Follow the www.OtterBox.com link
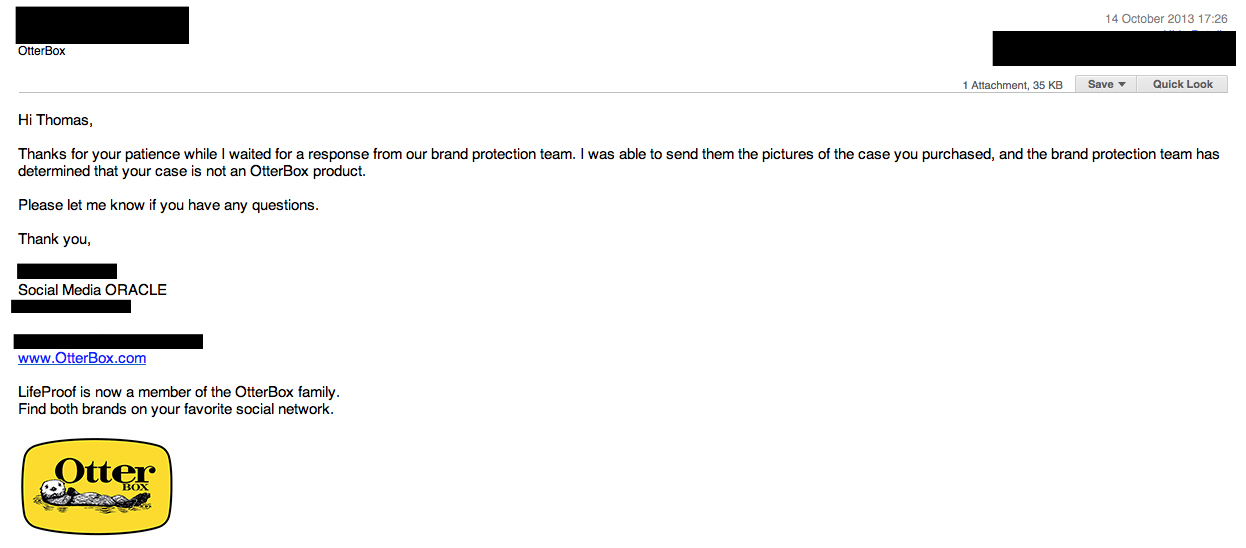1246x548 pixels. [x=82, y=358]
